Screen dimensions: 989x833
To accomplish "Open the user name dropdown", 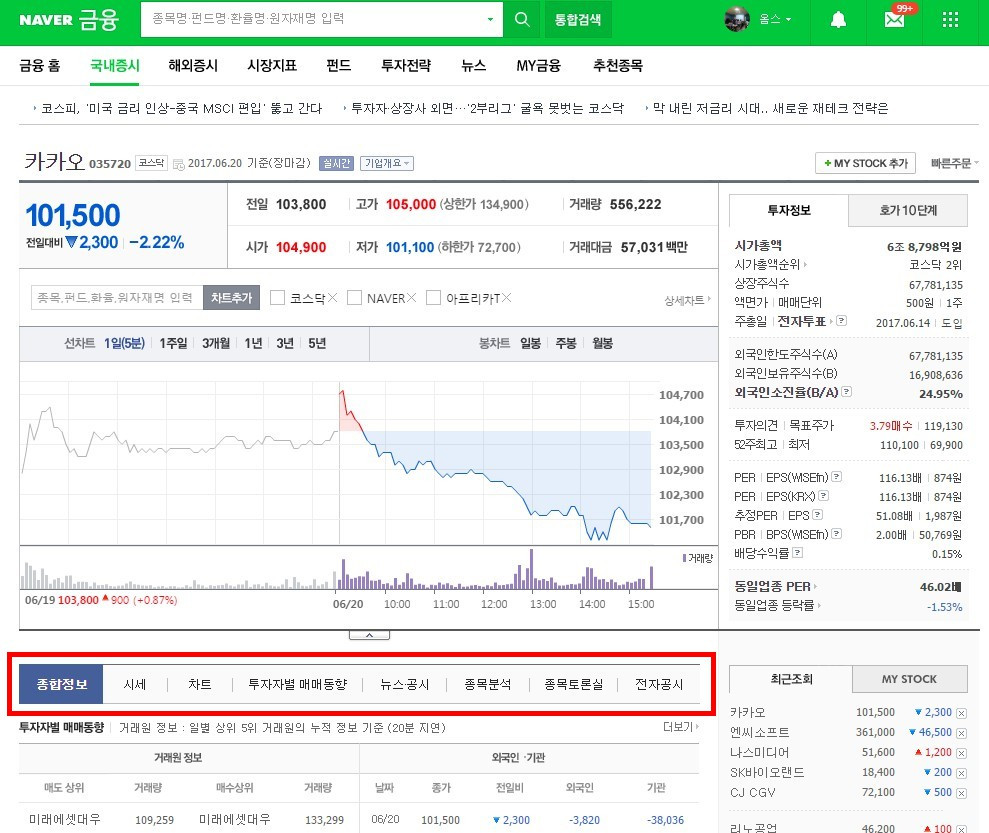I will pyautogui.click(x=775, y=20).
